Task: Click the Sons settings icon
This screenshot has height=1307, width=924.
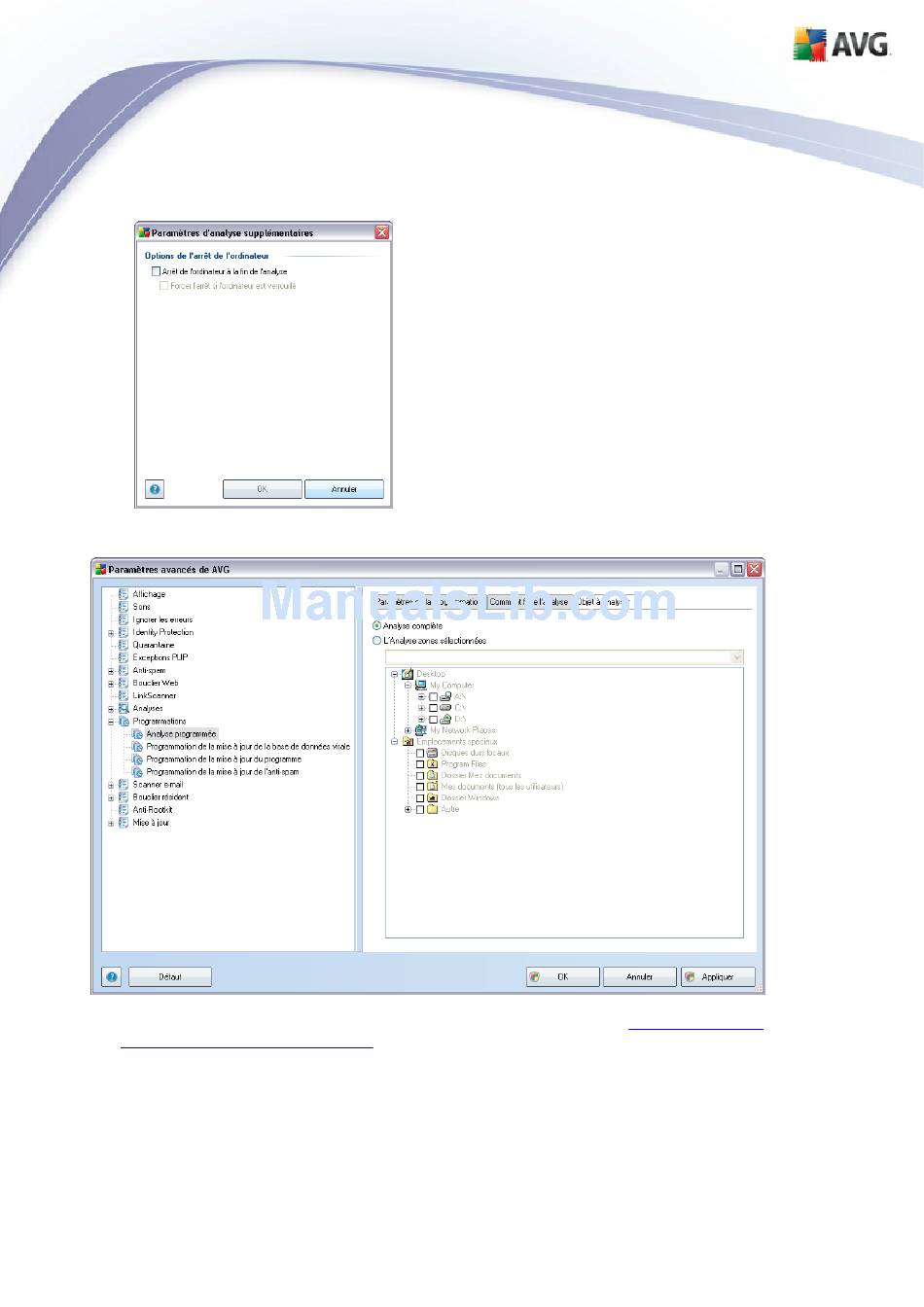Action: (x=124, y=607)
